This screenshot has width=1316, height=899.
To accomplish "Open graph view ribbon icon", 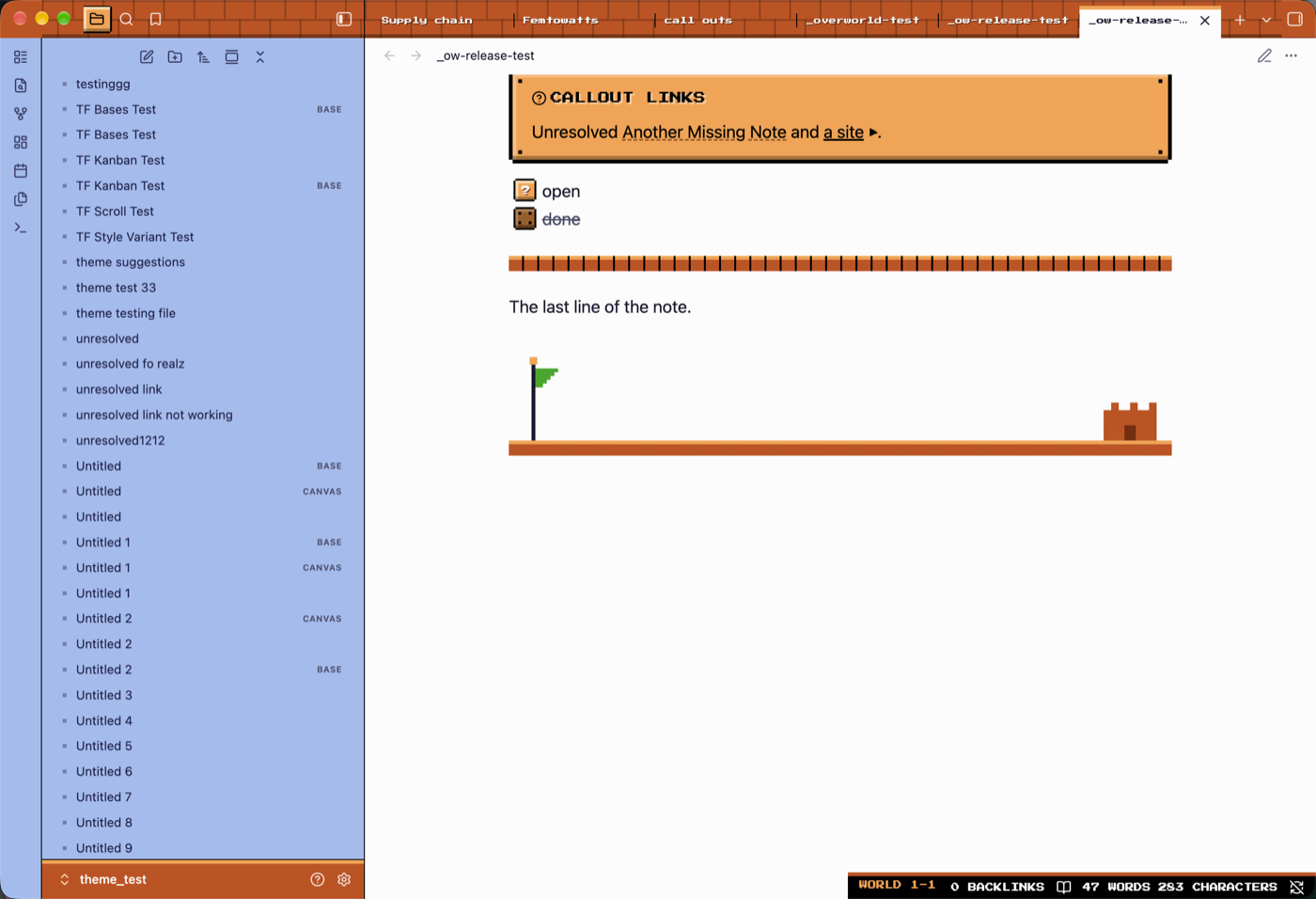I will [21, 114].
